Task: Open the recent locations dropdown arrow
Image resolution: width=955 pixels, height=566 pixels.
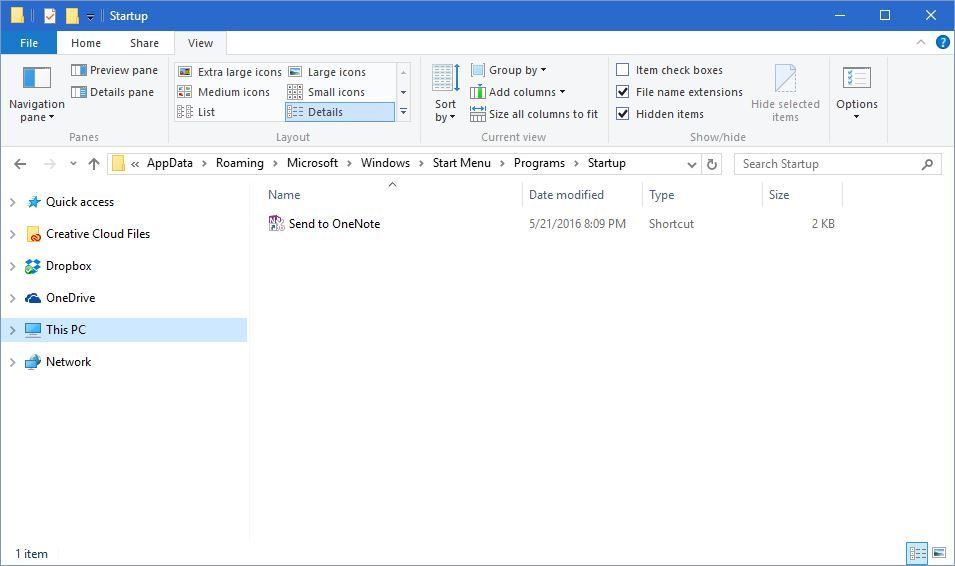Action: (73, 164)
